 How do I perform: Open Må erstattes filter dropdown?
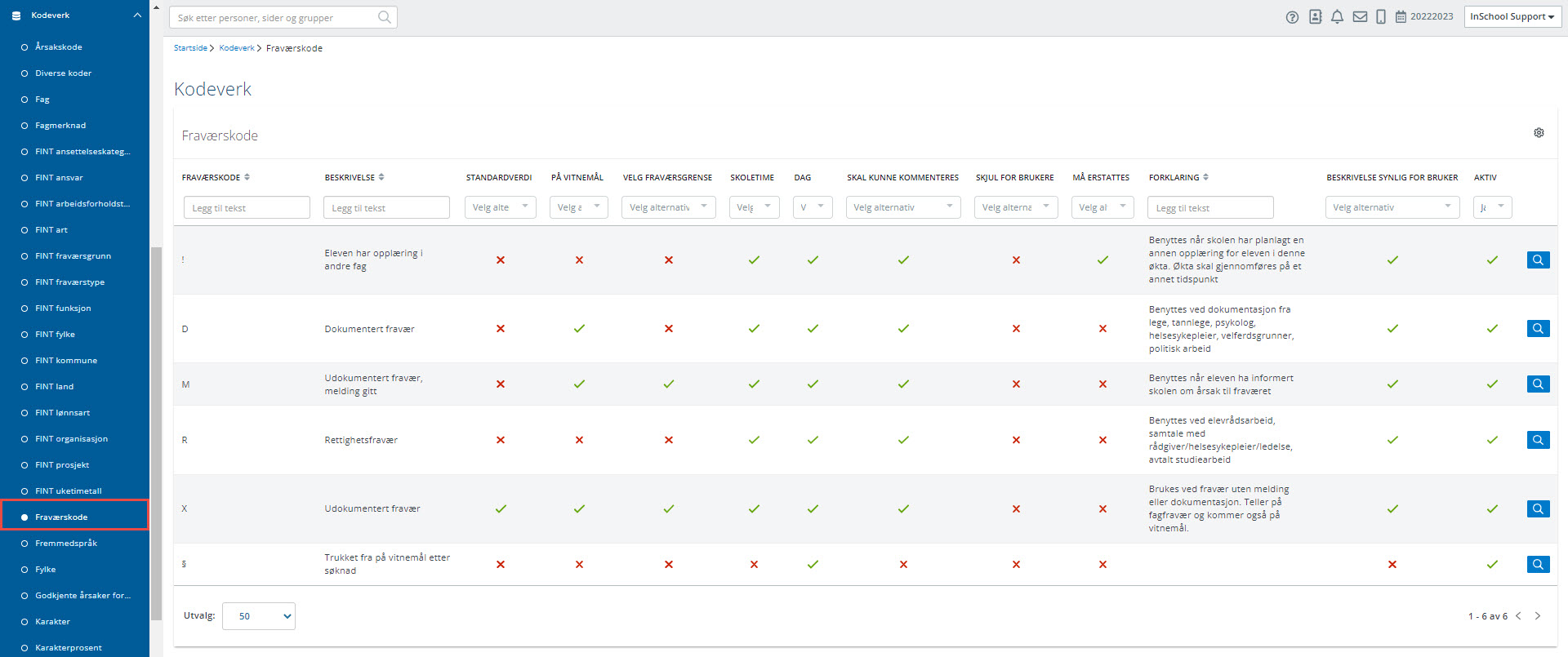[1102, 207]
